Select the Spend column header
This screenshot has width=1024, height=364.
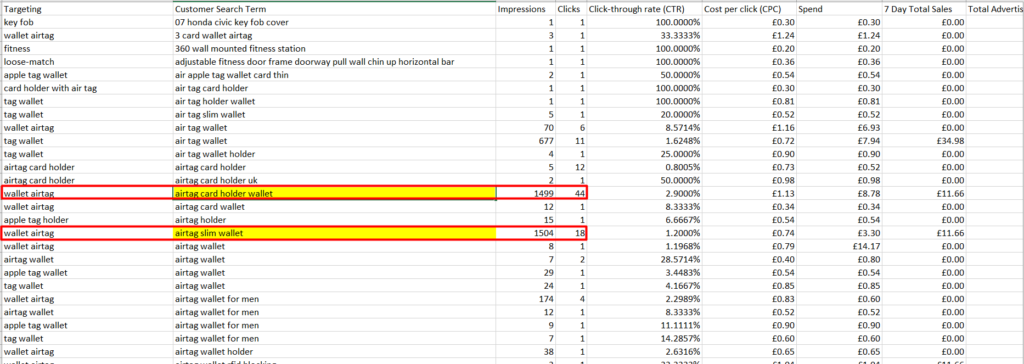click(x=839, y=9)
